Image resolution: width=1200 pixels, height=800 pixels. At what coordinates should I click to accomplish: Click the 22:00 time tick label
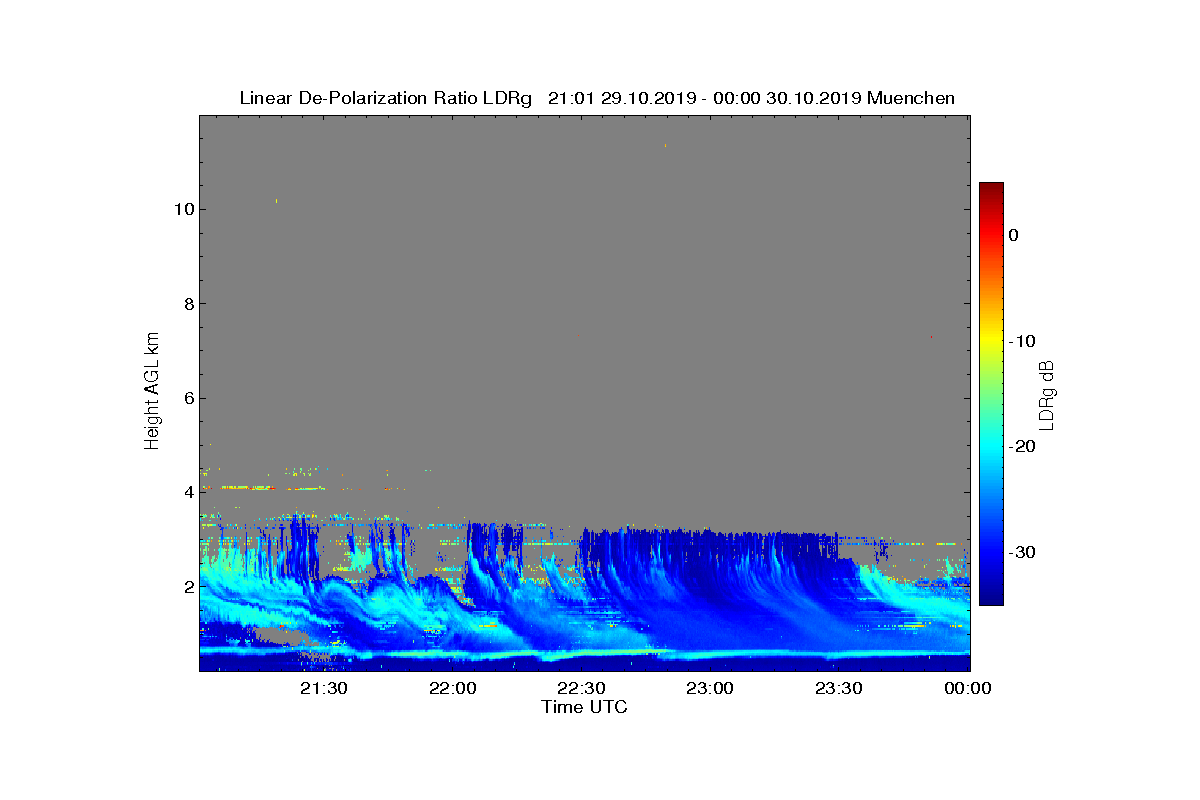[453, 688]
